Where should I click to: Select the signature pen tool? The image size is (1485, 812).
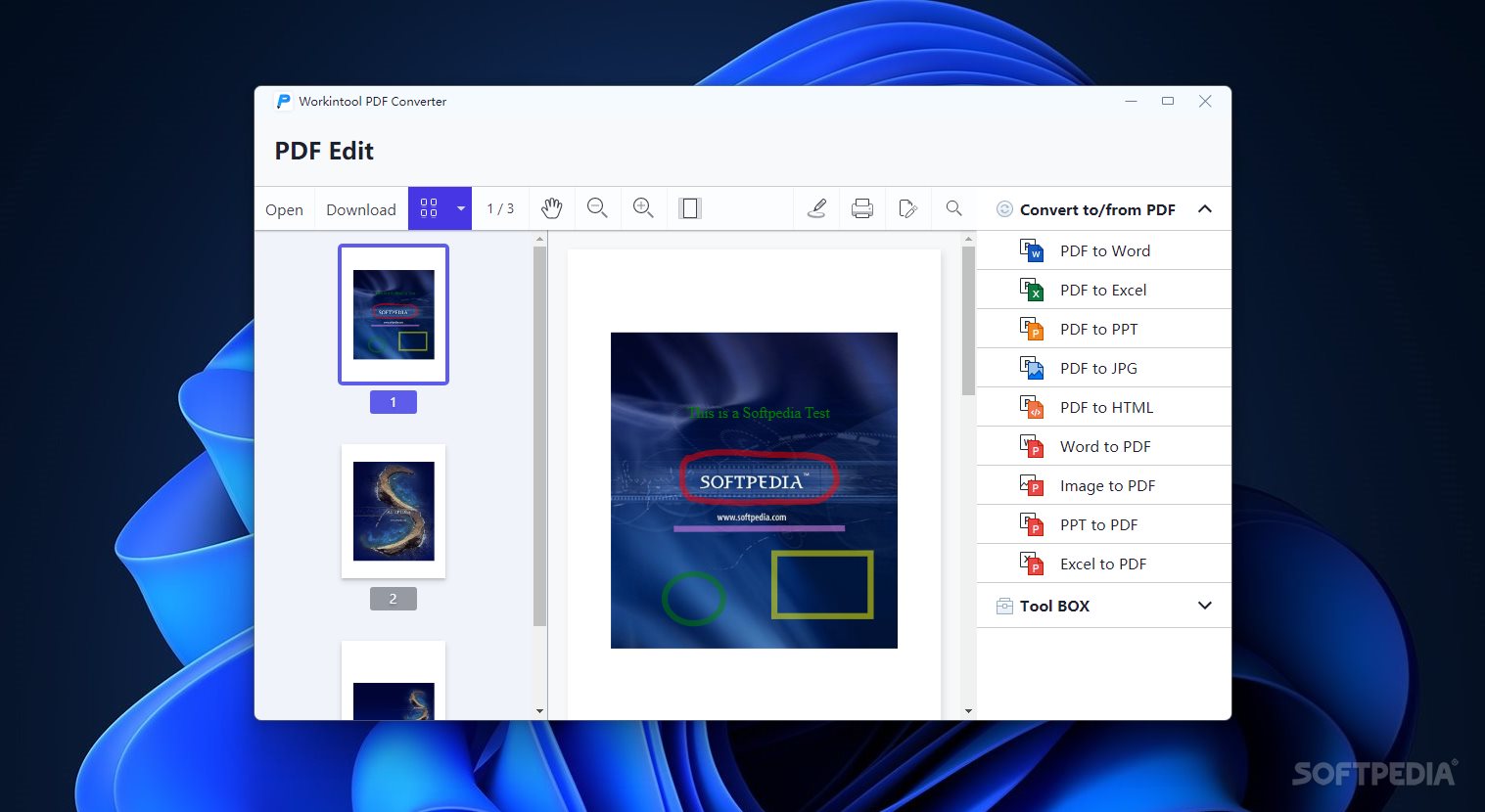816,208
